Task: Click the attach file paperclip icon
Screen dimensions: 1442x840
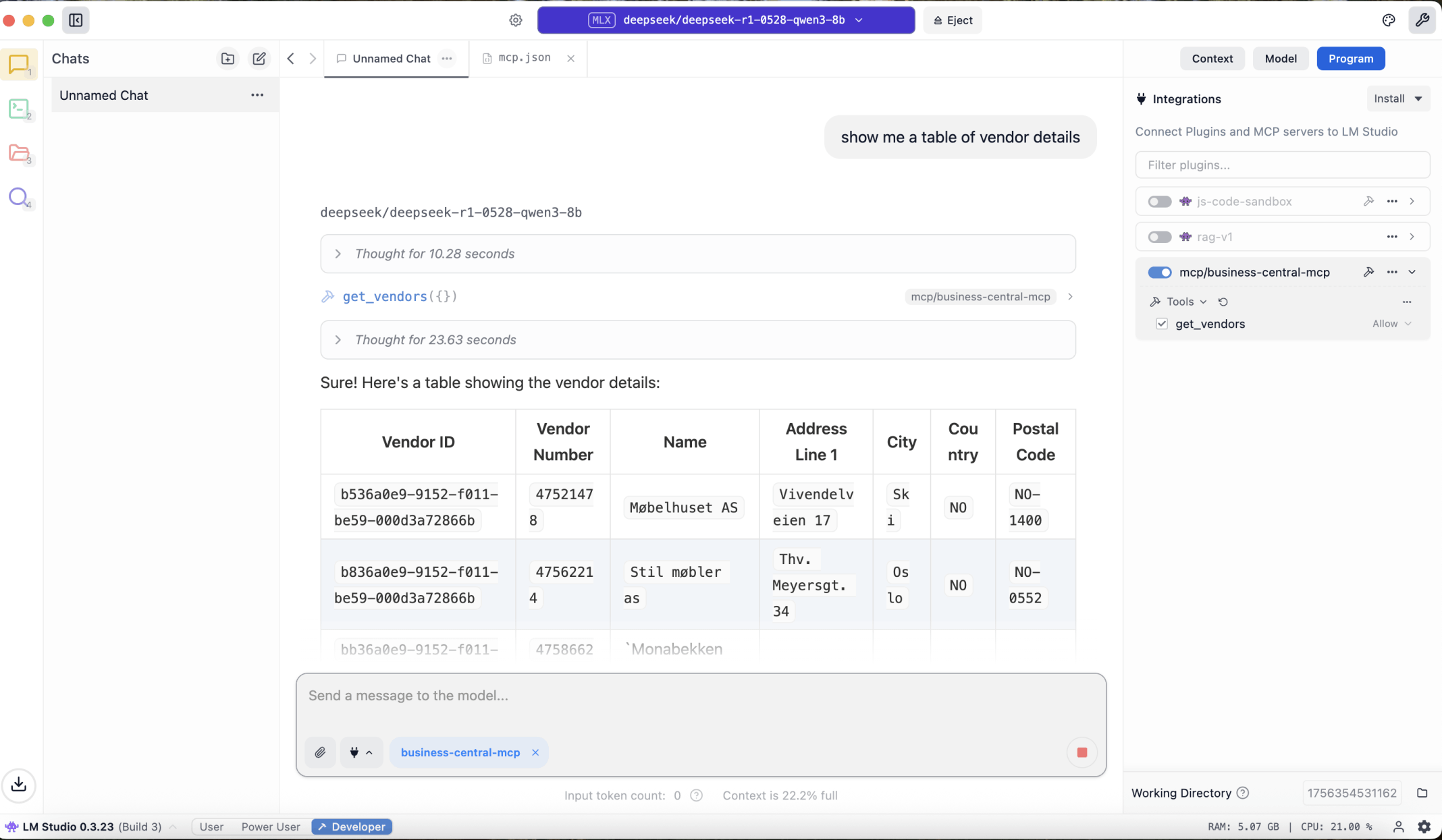Action: [320, 752]
